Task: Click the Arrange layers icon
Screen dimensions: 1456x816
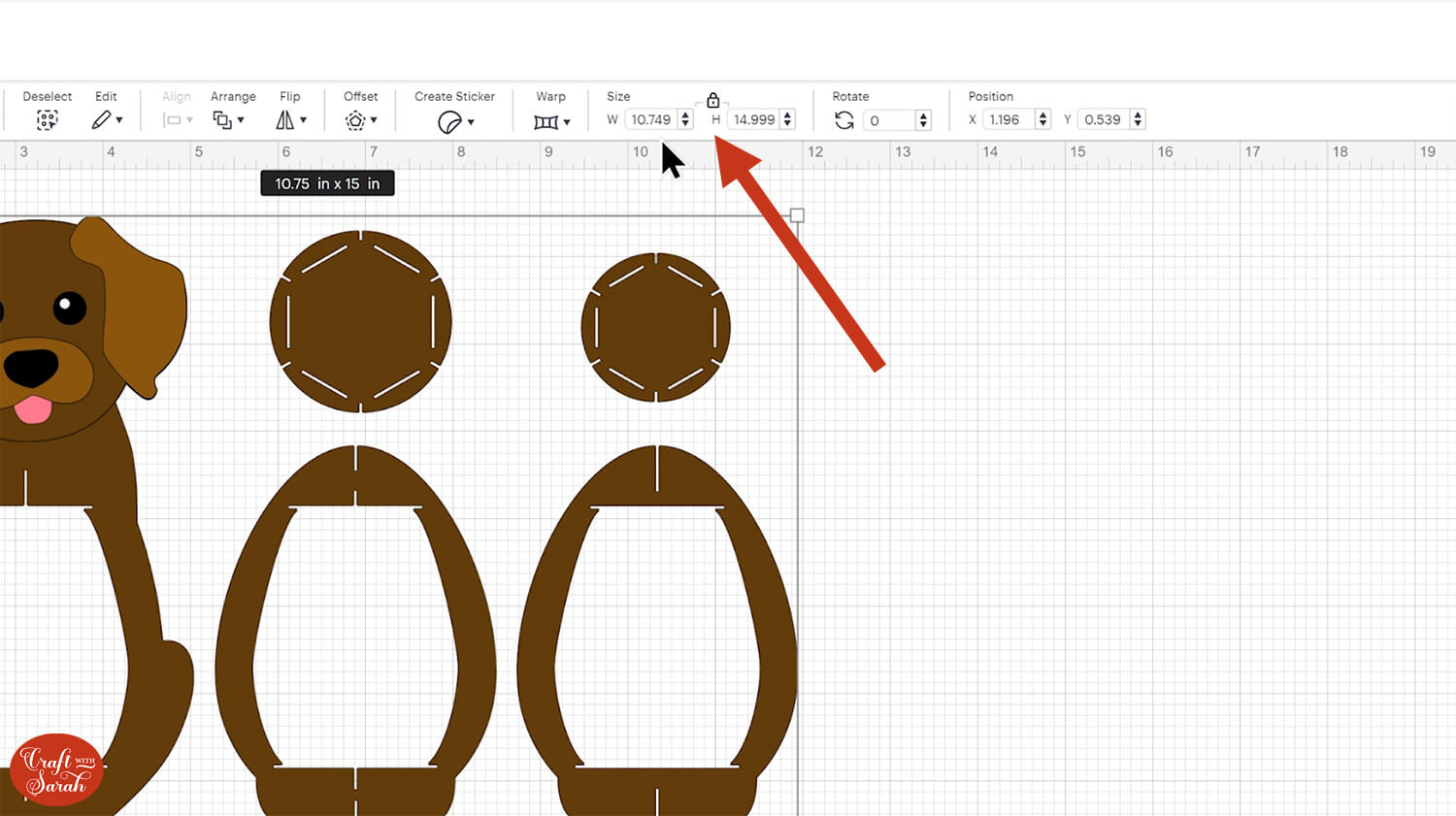Action: click(x=222, y=120)
